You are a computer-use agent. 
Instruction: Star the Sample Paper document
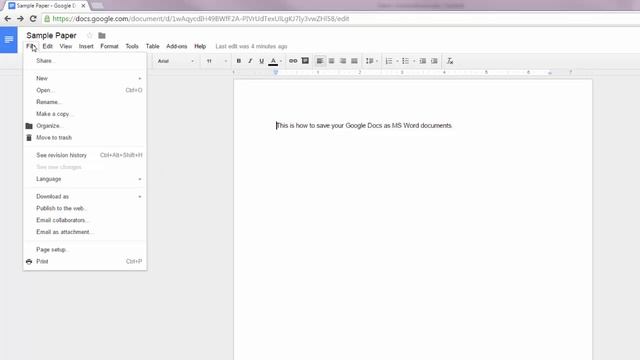pyautogui.click(x=89, y=36)
